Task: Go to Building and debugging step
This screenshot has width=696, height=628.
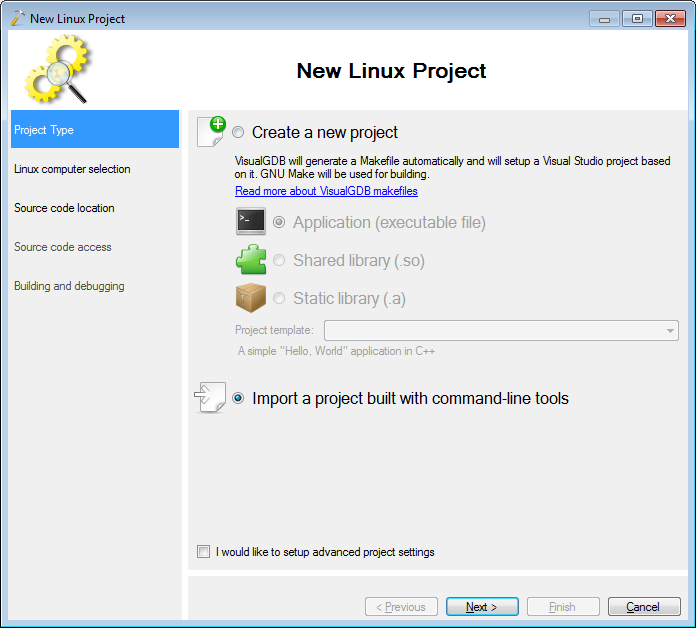Action: 69,286
